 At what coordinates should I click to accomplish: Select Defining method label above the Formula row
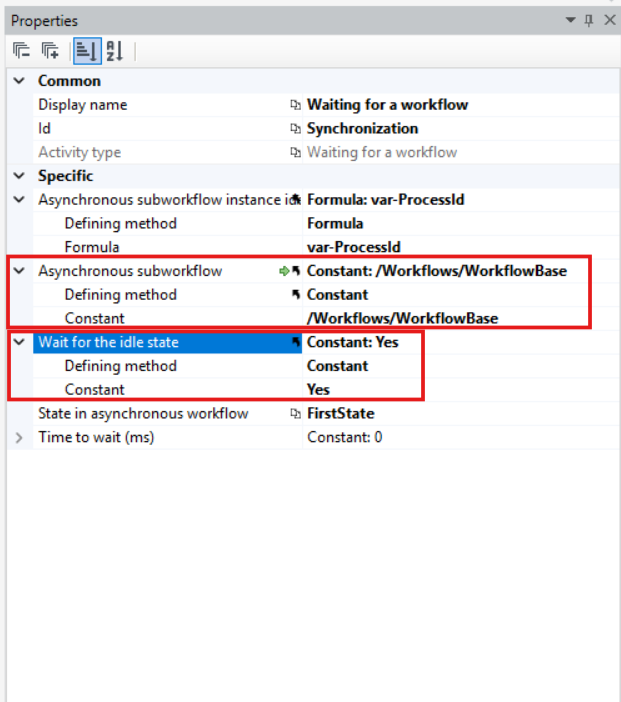pyautogui.click(x=120, y=223)
